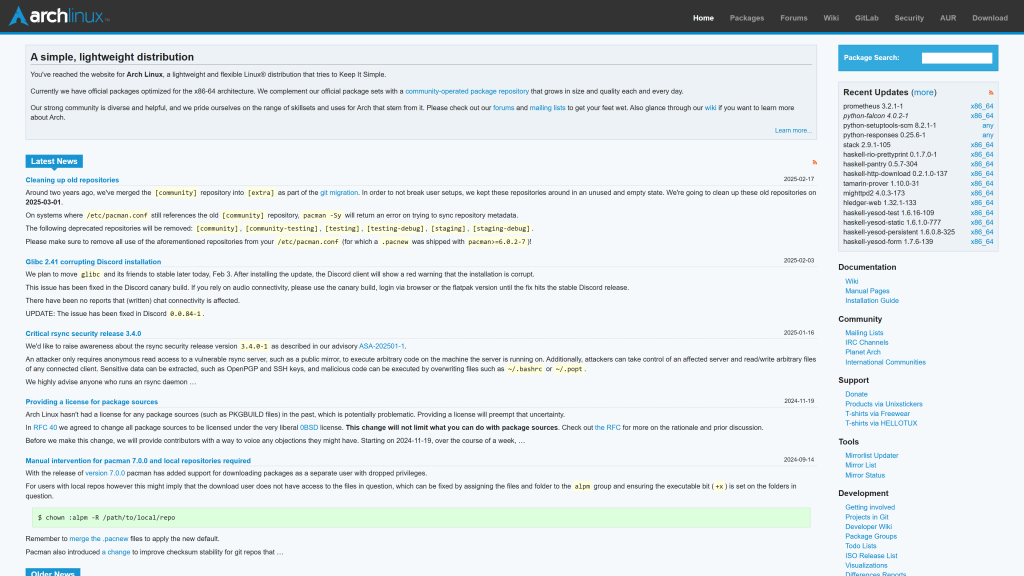
Task: Open Visualizations link
Action: point(866,566)
